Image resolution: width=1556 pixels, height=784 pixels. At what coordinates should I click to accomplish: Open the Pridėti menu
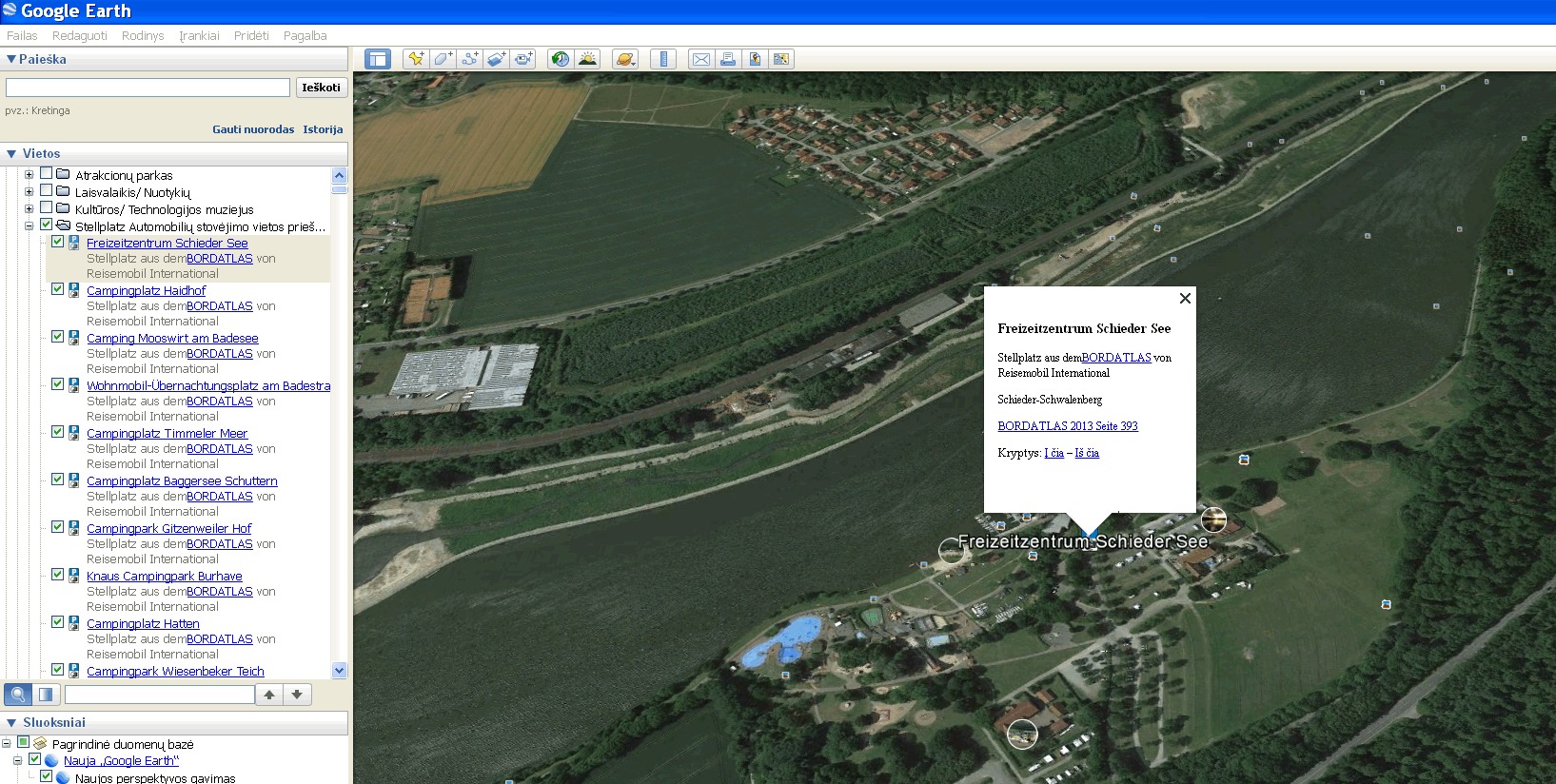pos(251,36)
